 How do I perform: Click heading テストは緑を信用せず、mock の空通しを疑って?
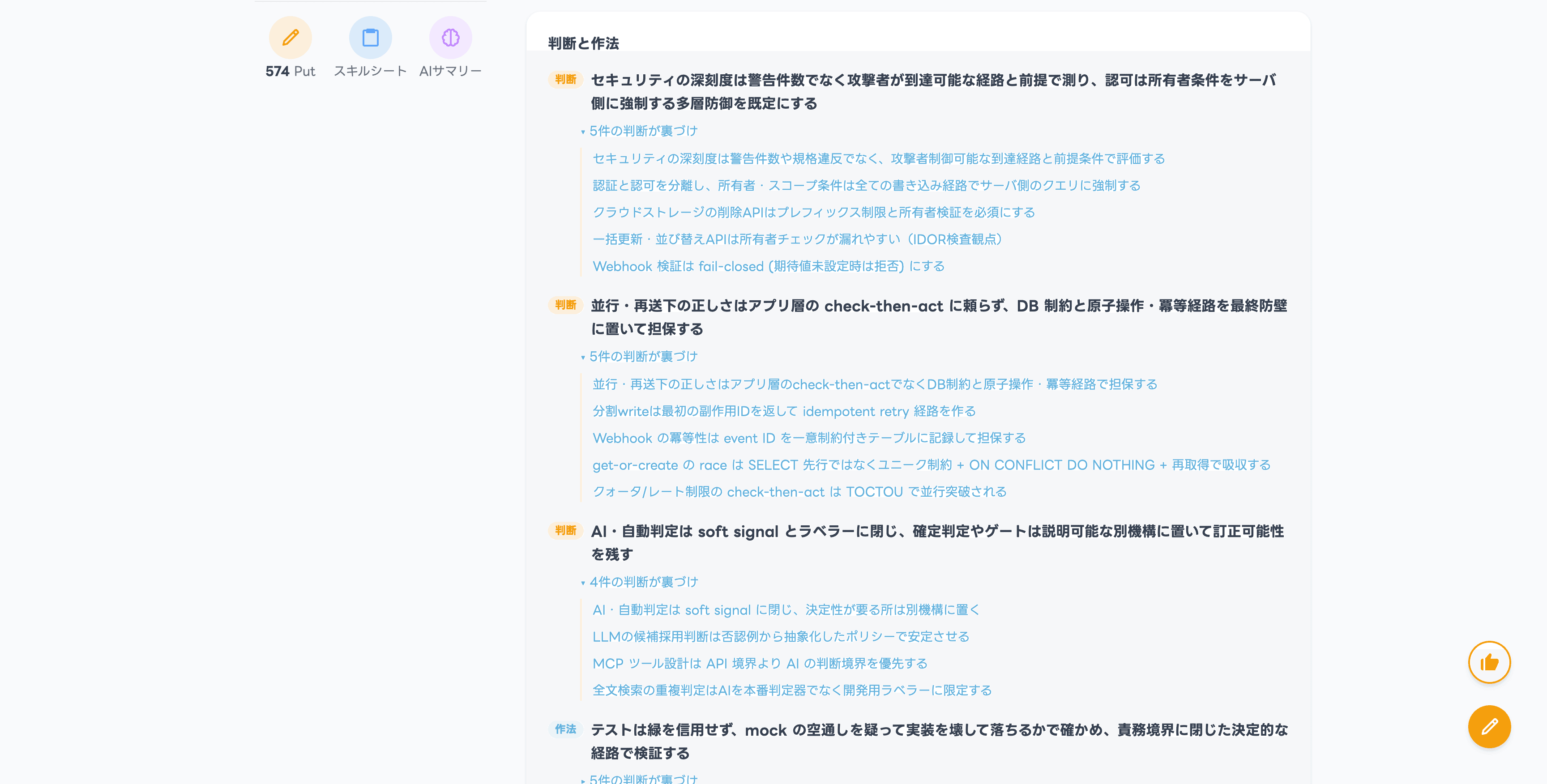click(x=940, y=741)
